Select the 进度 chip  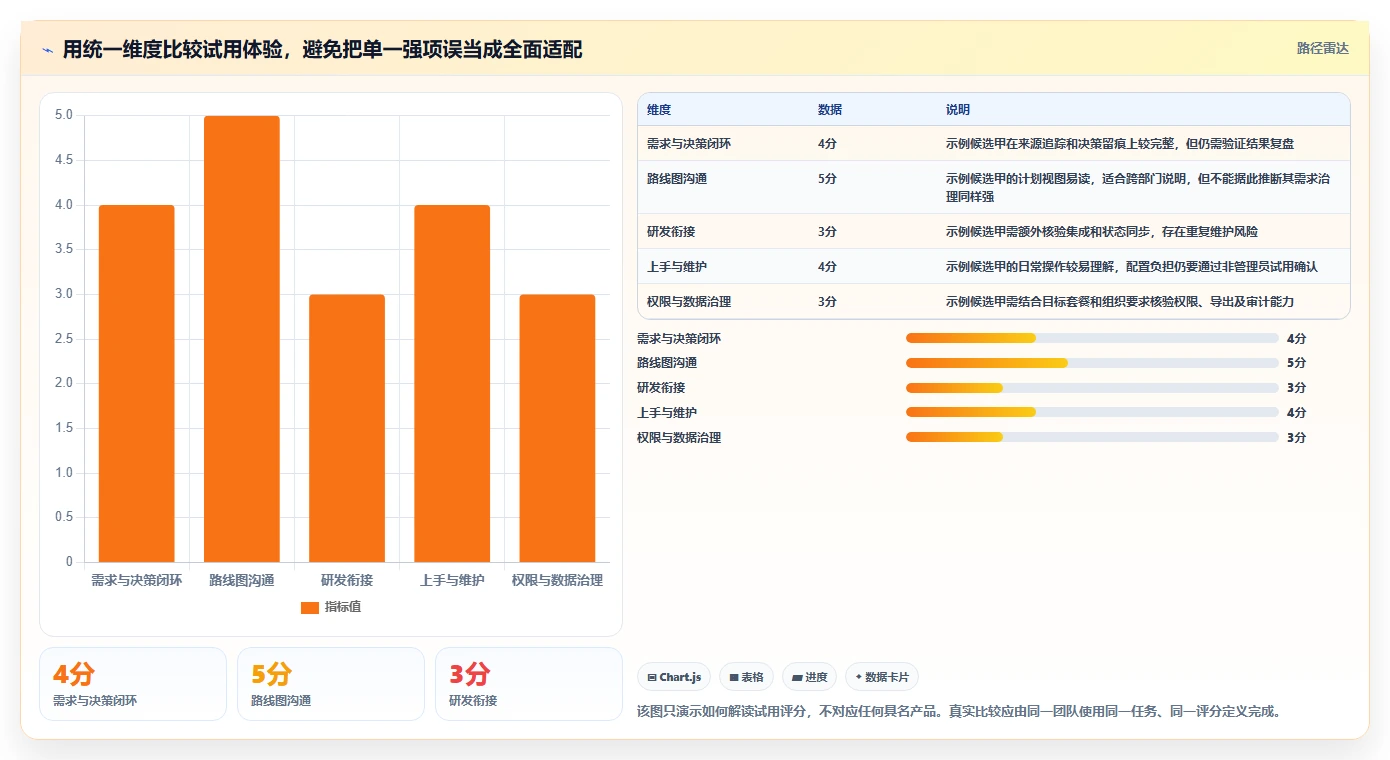point(809,677)
